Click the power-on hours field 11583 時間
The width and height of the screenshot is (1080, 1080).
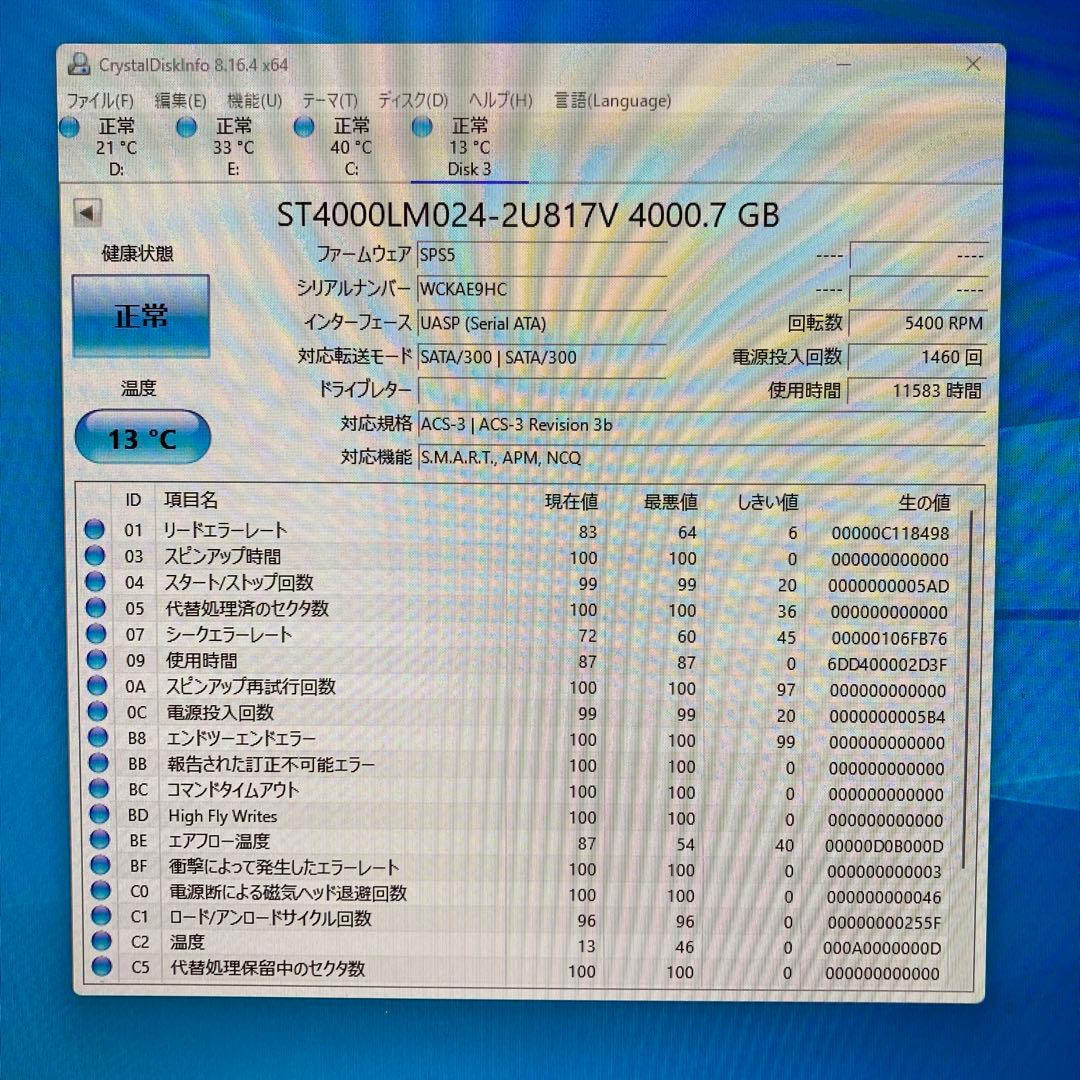click(x=918, y=391)
